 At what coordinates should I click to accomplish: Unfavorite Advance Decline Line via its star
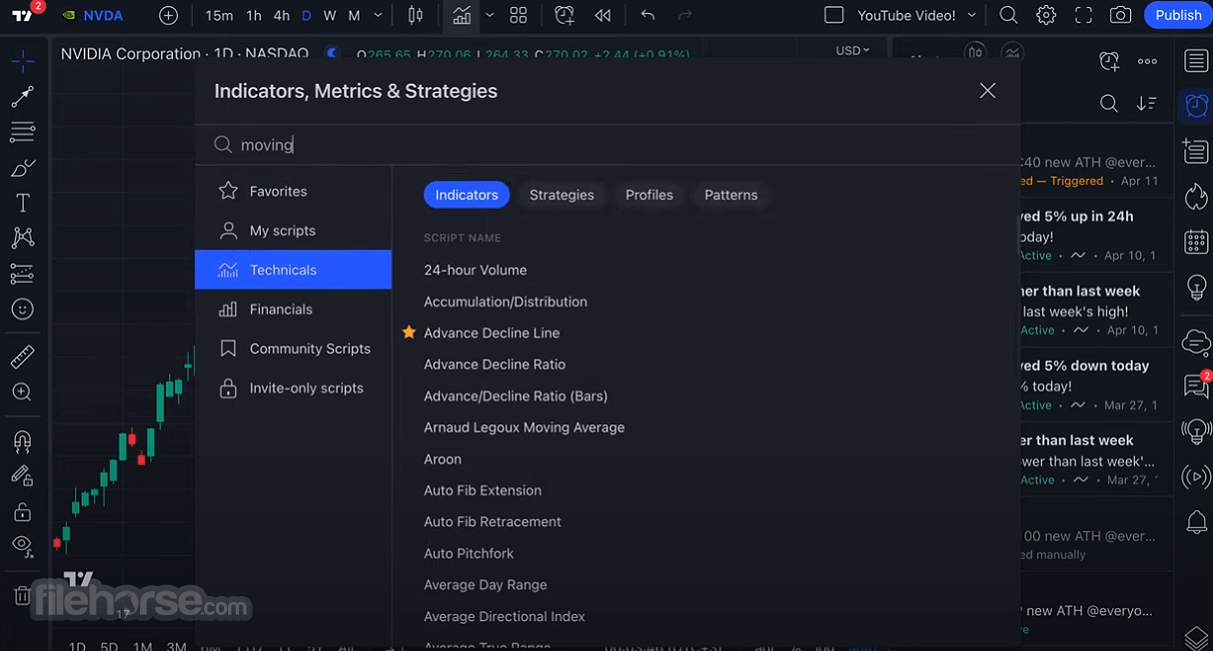tap(408, 332)
